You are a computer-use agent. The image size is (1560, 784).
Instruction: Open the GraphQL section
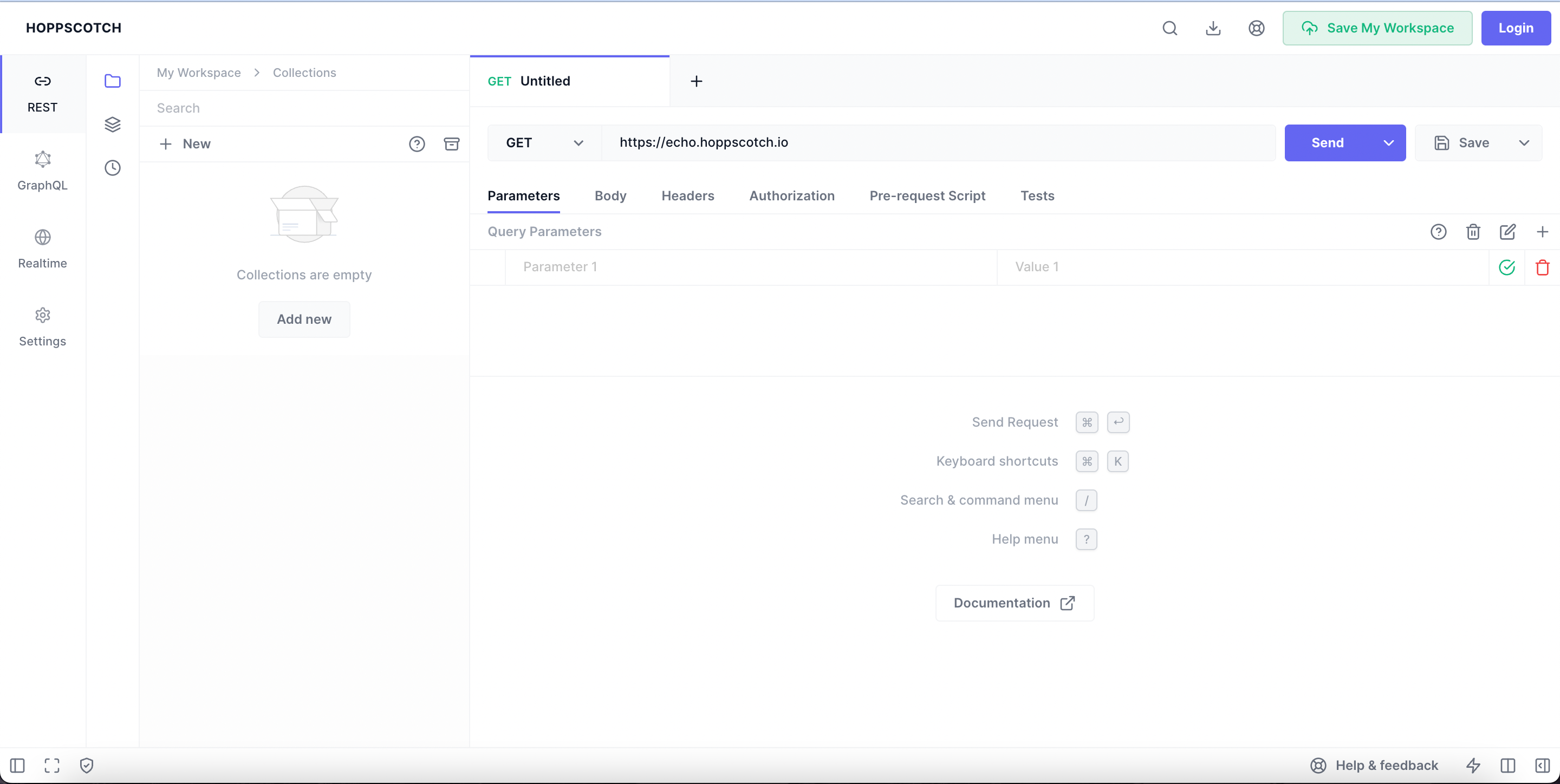pyautogui.click(x=42, y=170)
